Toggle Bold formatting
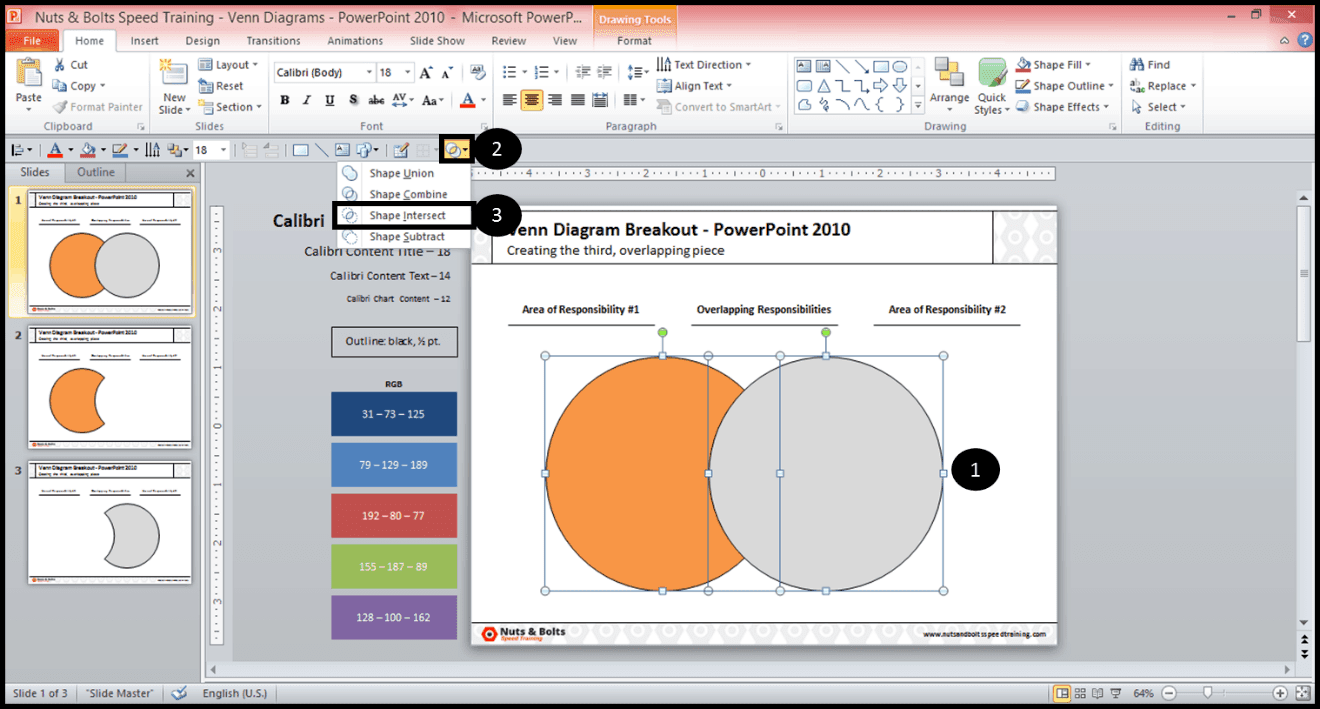1320x709 pixels. pyautogui.click(x=285, y=100)
